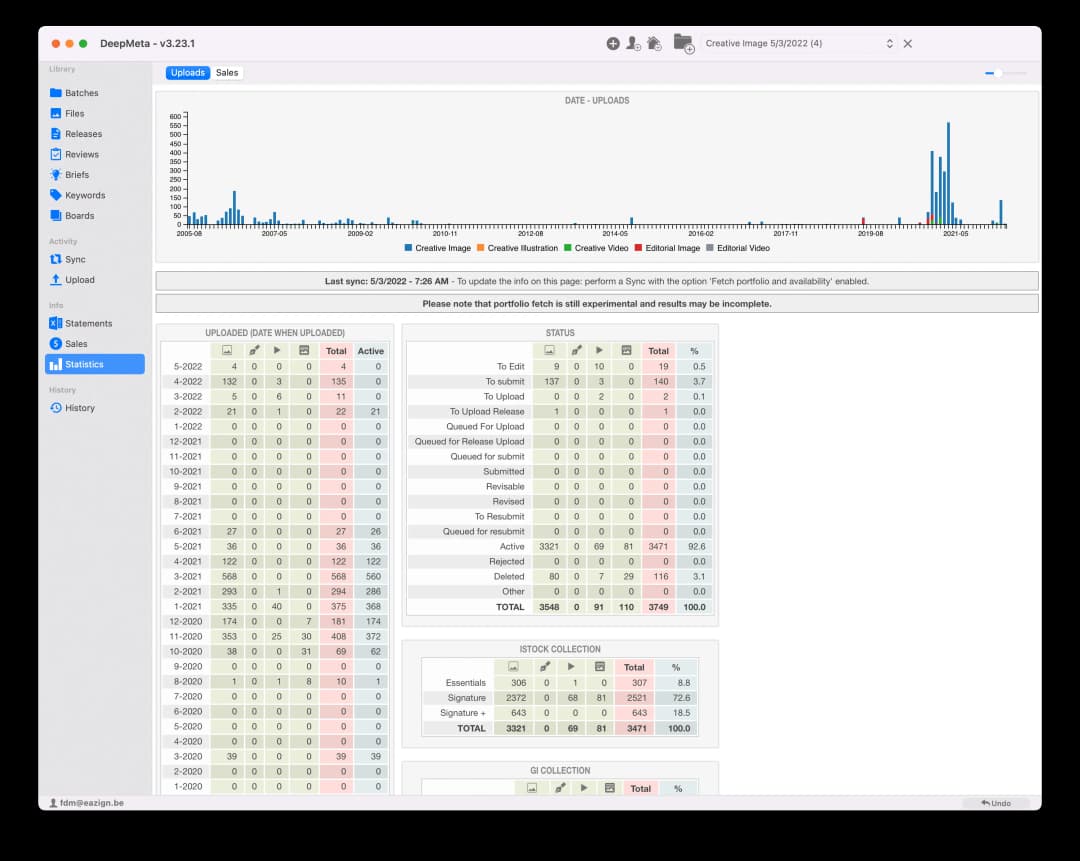This screenshot has width=1080, height=861.
Task: Click the fdm@eazign.be account label
Action: pos(87,803)
